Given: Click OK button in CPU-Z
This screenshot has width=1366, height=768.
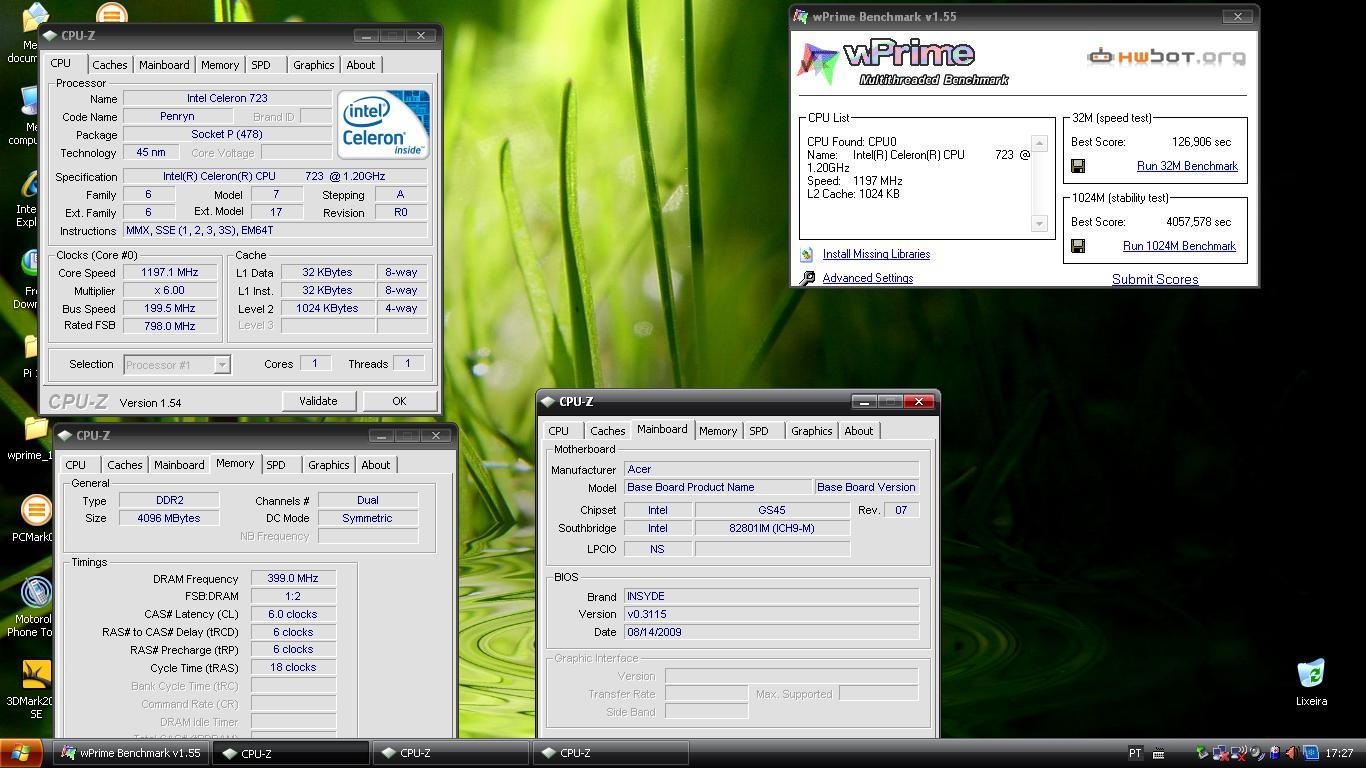Looking at the screenshot, I should [x=399, y=401].
